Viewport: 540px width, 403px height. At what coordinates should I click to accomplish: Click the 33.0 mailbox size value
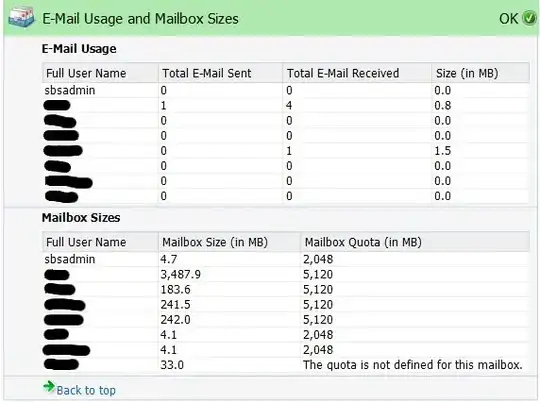point(172,365)
